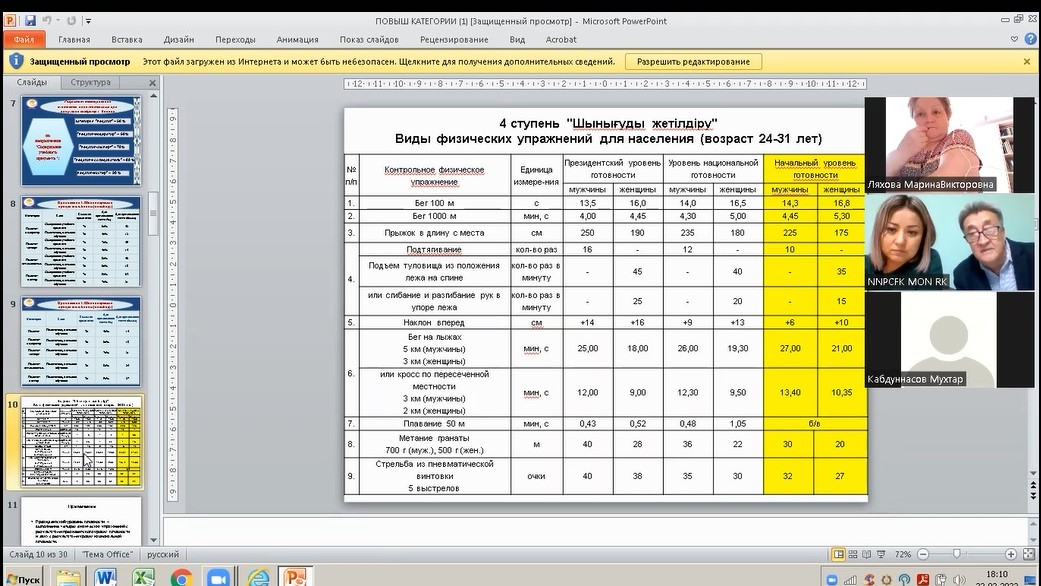Click the ribbon expand chevron near help
1041x586 pixels.
pyautogui.click(x=1014, y=39)
